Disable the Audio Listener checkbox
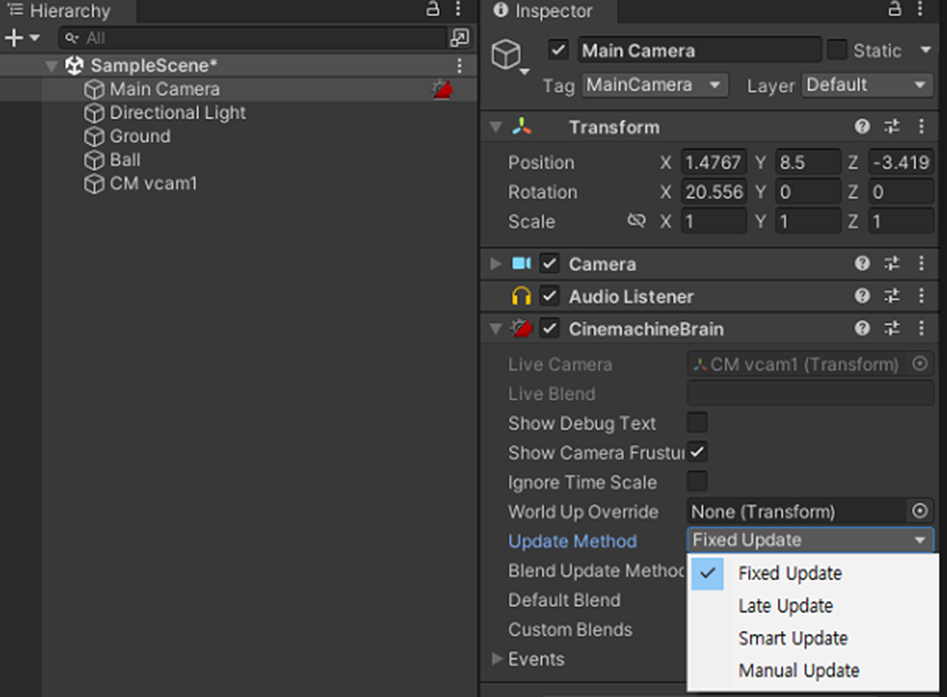947x697 pixels. [549, 296]
